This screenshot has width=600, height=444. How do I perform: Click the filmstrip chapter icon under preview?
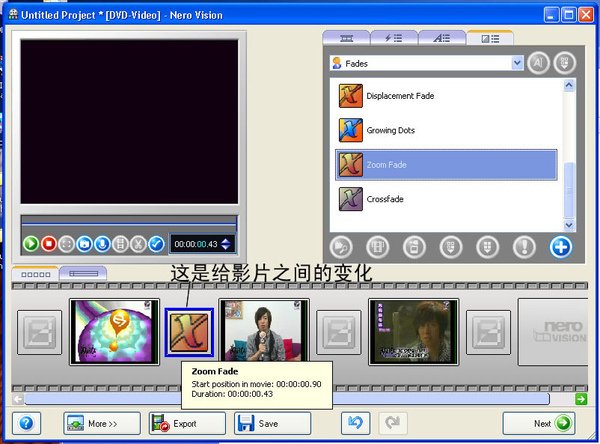click(120, 244)
